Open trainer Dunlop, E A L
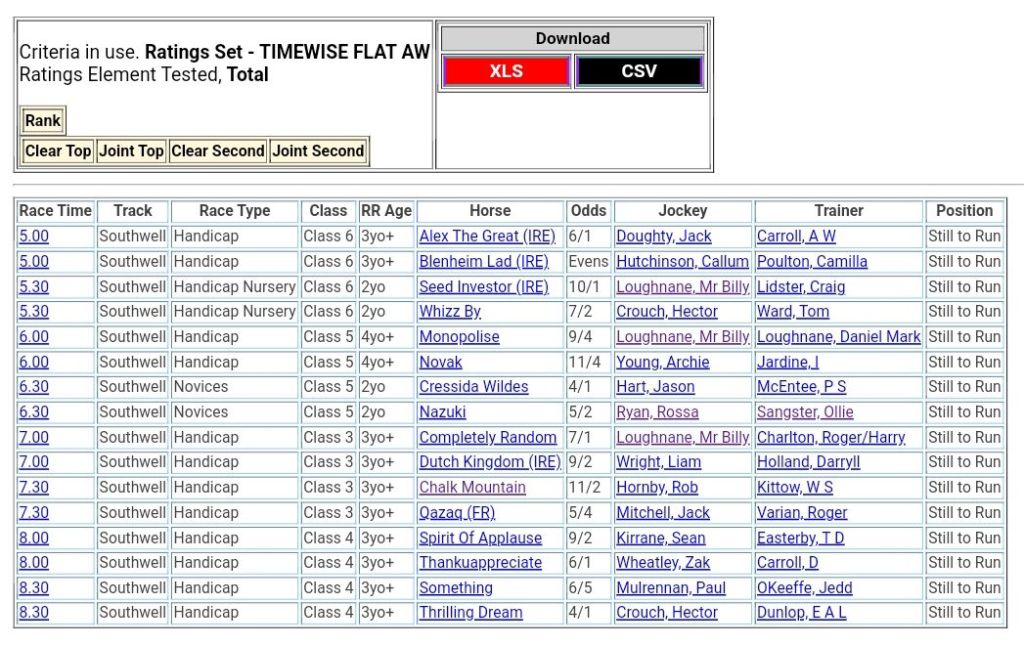1024x646 pixels. click(x=801, y=613)
